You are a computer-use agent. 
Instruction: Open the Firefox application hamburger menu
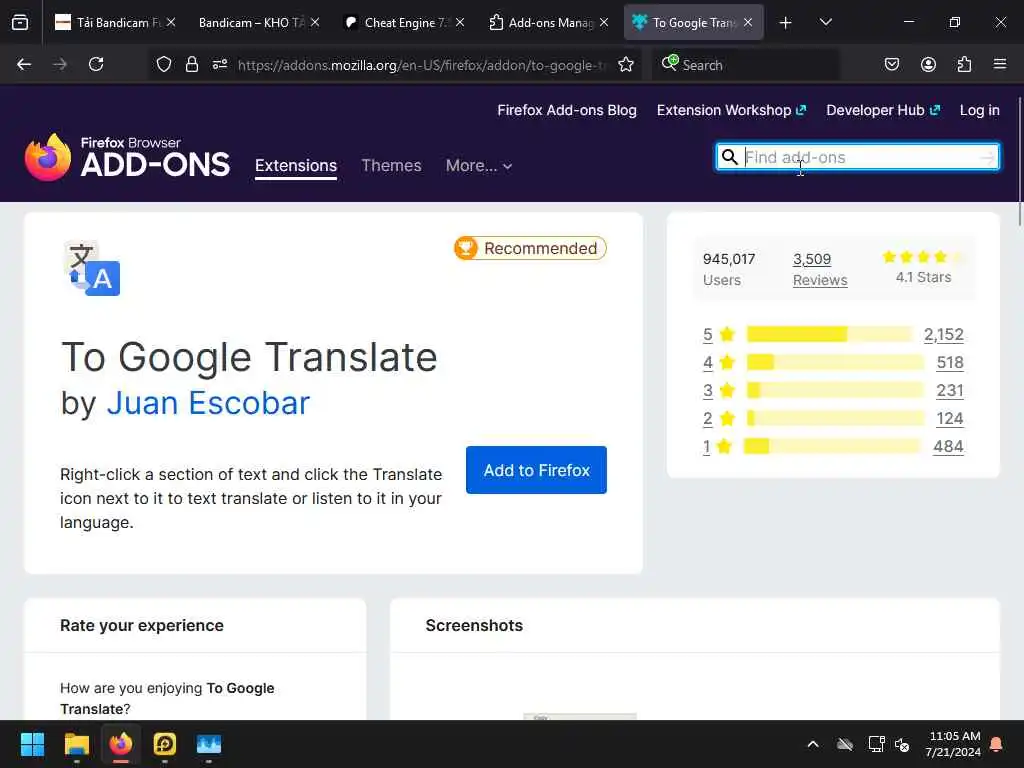pos(1000,64)
